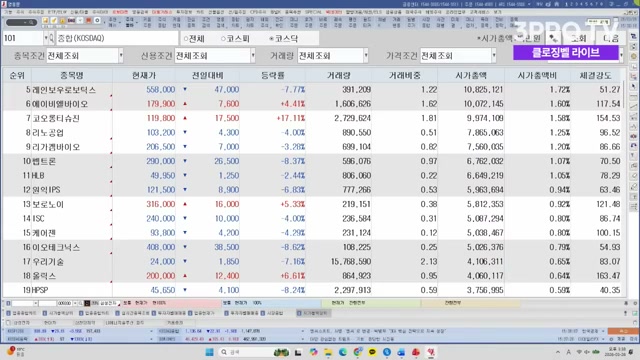
Task: Select the HPSP stock name
Action: (x=40, y=290)
